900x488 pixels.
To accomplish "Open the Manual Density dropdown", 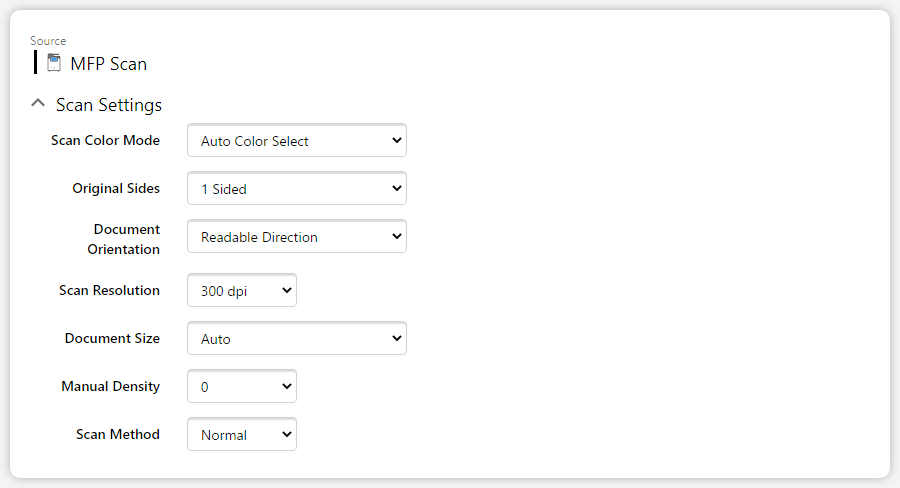I will point(242,386).
